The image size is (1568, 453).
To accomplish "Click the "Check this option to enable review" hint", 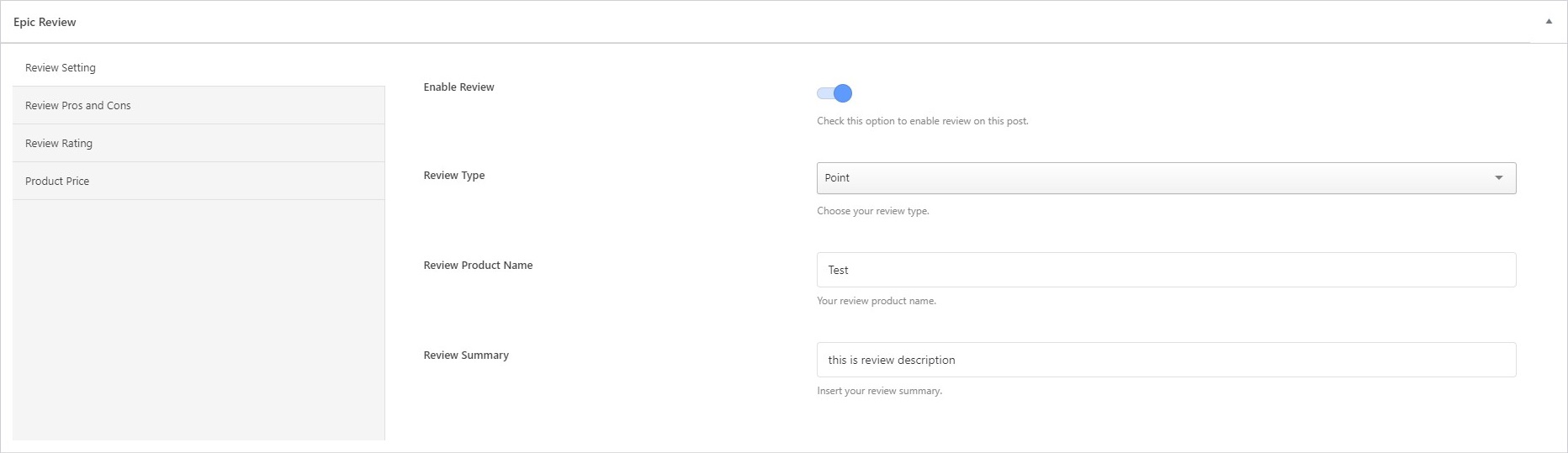I will 922,121.
